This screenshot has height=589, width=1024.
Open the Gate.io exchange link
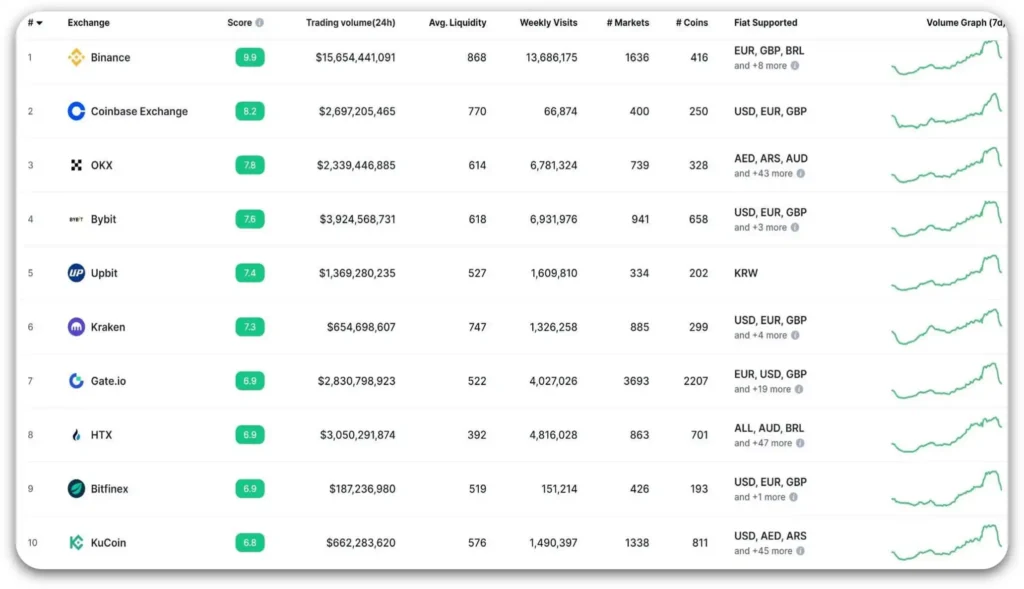pos(108,381)
